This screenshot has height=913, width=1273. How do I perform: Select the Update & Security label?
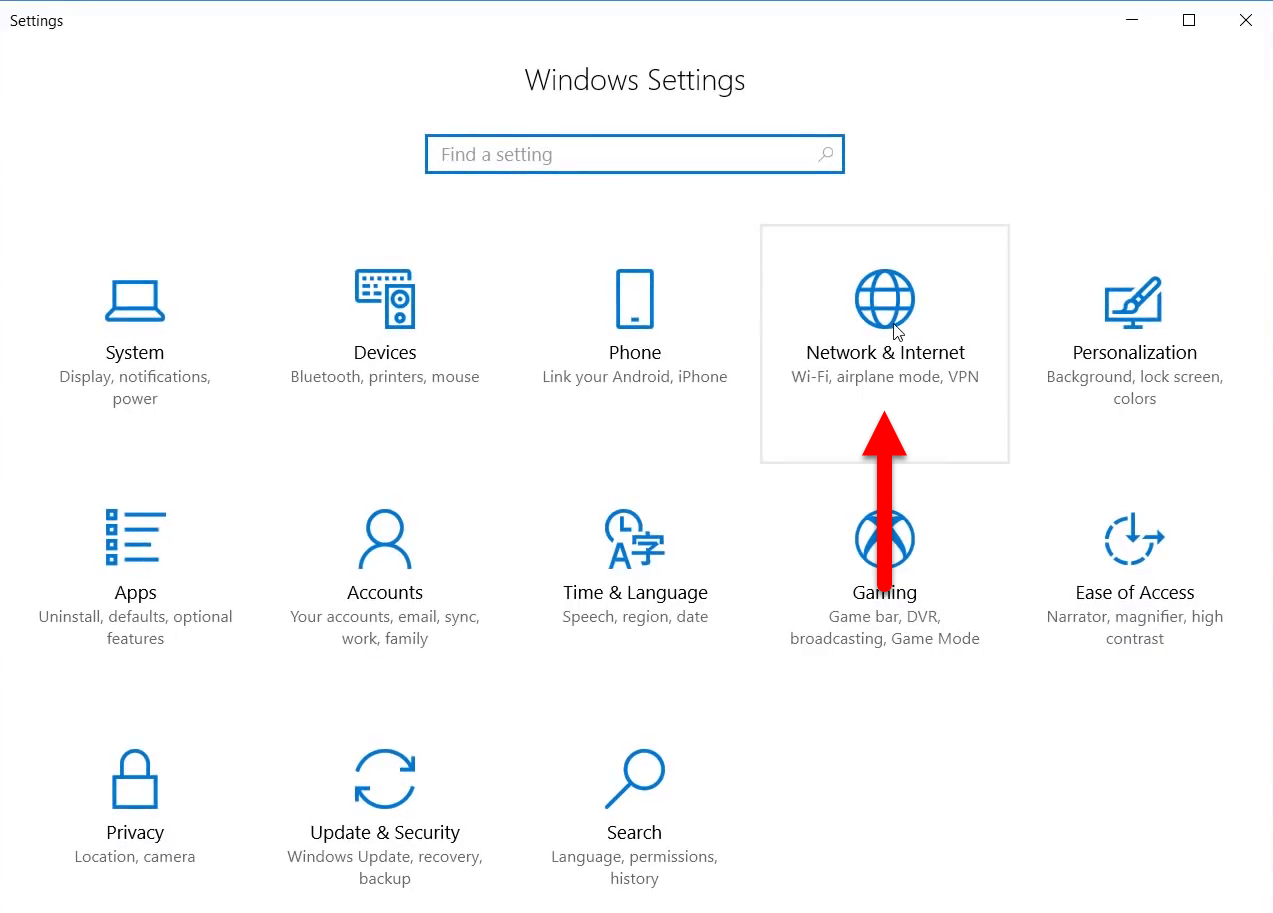(x=385, y=832)
